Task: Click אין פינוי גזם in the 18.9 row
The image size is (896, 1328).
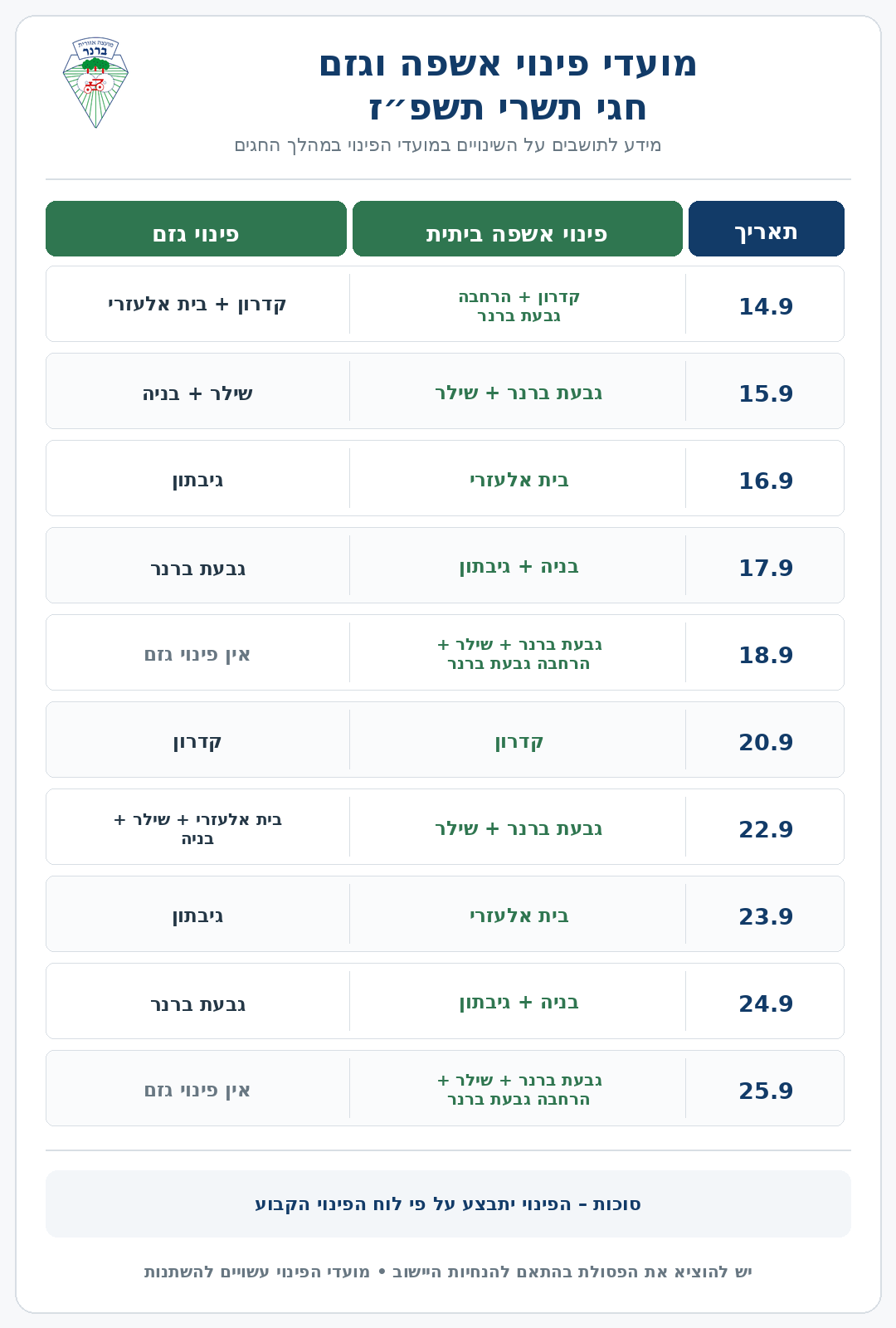Action: tap(197, 655)
